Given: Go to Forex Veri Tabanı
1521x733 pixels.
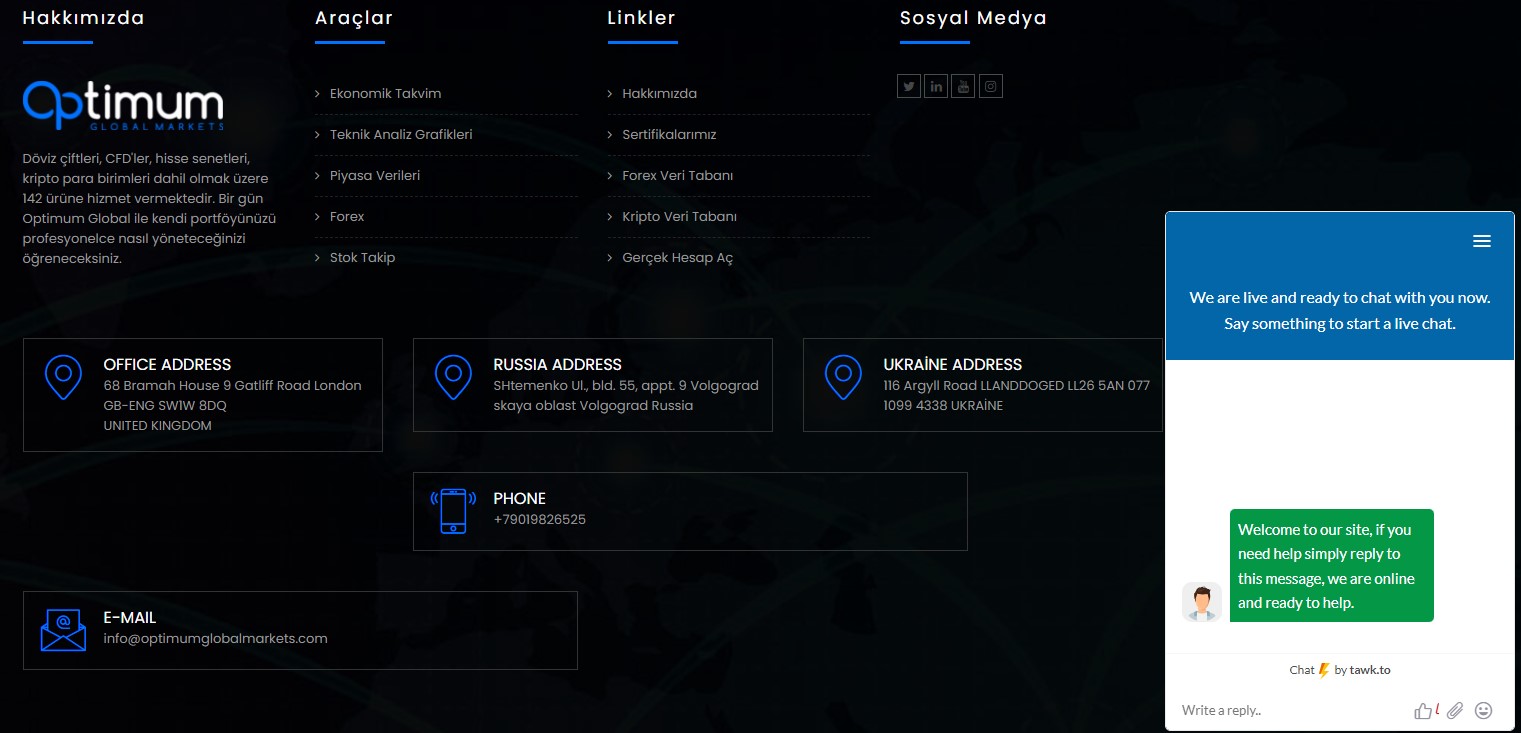Looking at the screenshot, I should point(677,176).
